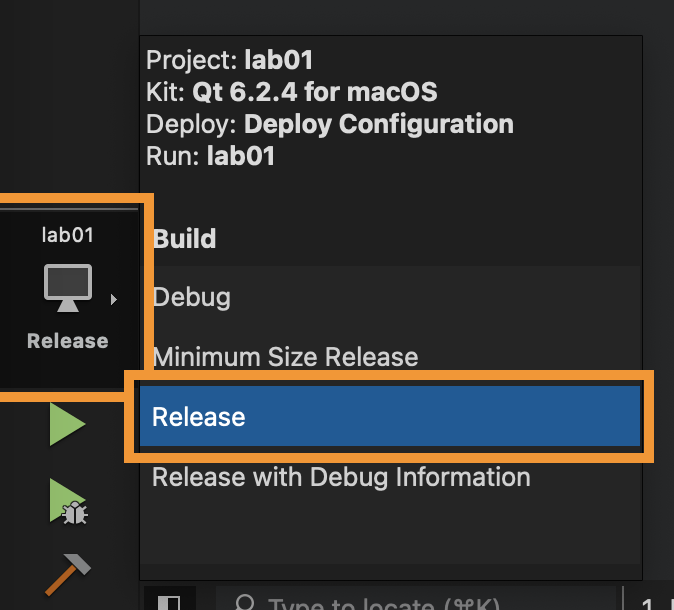Toggle the left sidebar icon at the bottom
This screenshot has height=610, width=674.
[x=169, y=602]
